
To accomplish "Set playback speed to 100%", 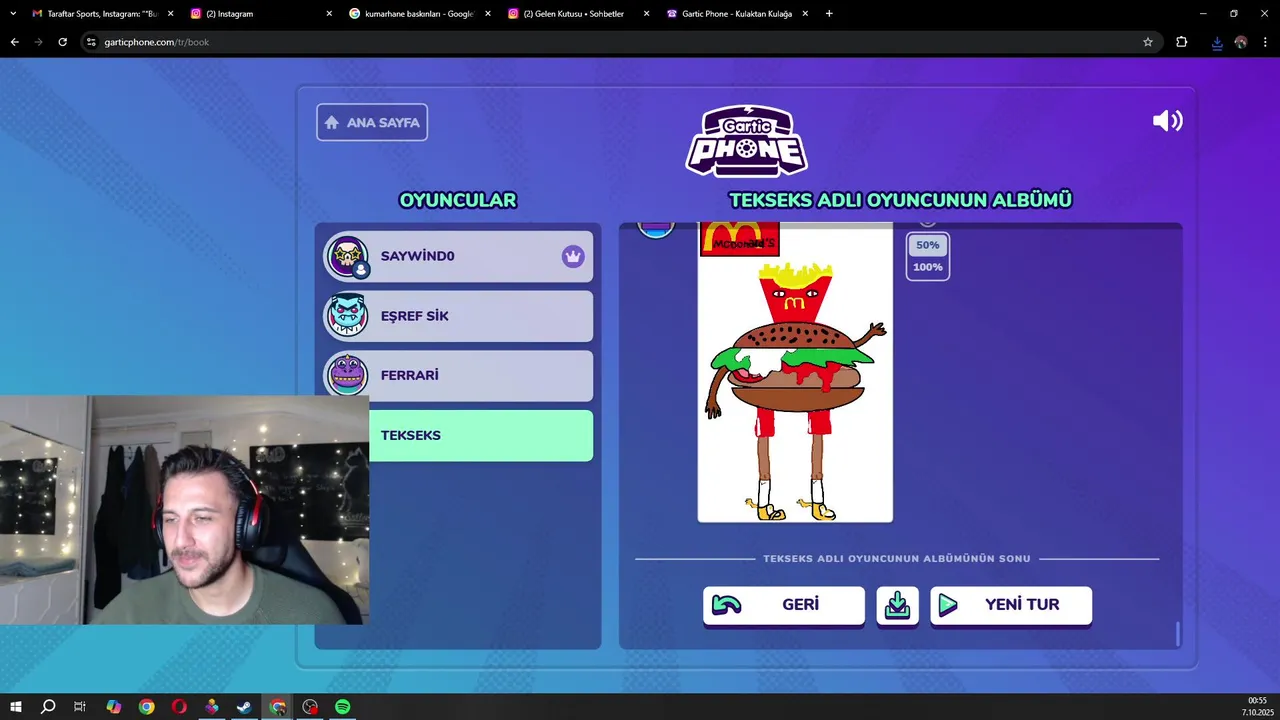I will click(927, 267).
